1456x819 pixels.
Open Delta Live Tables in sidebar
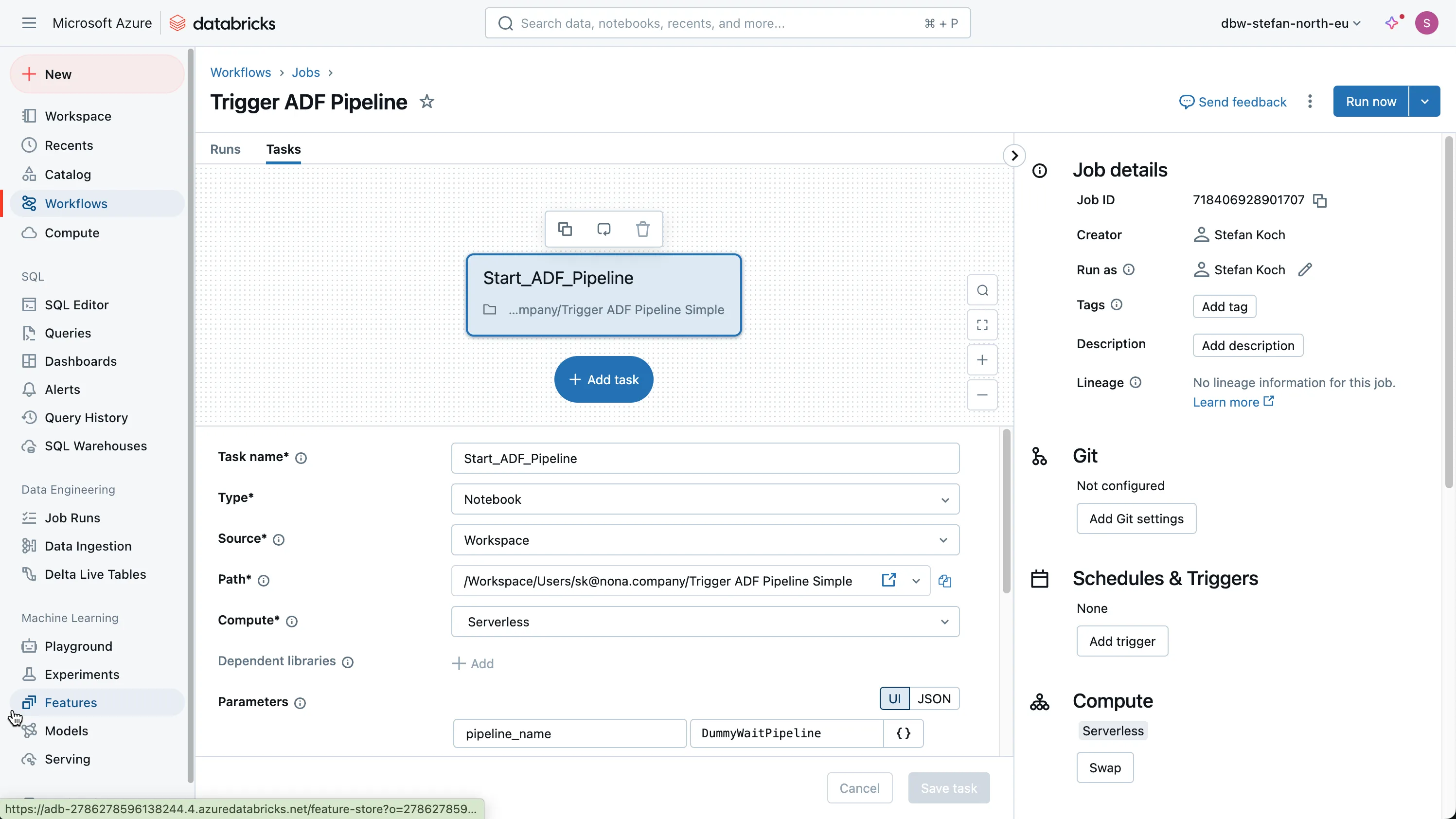95,574
